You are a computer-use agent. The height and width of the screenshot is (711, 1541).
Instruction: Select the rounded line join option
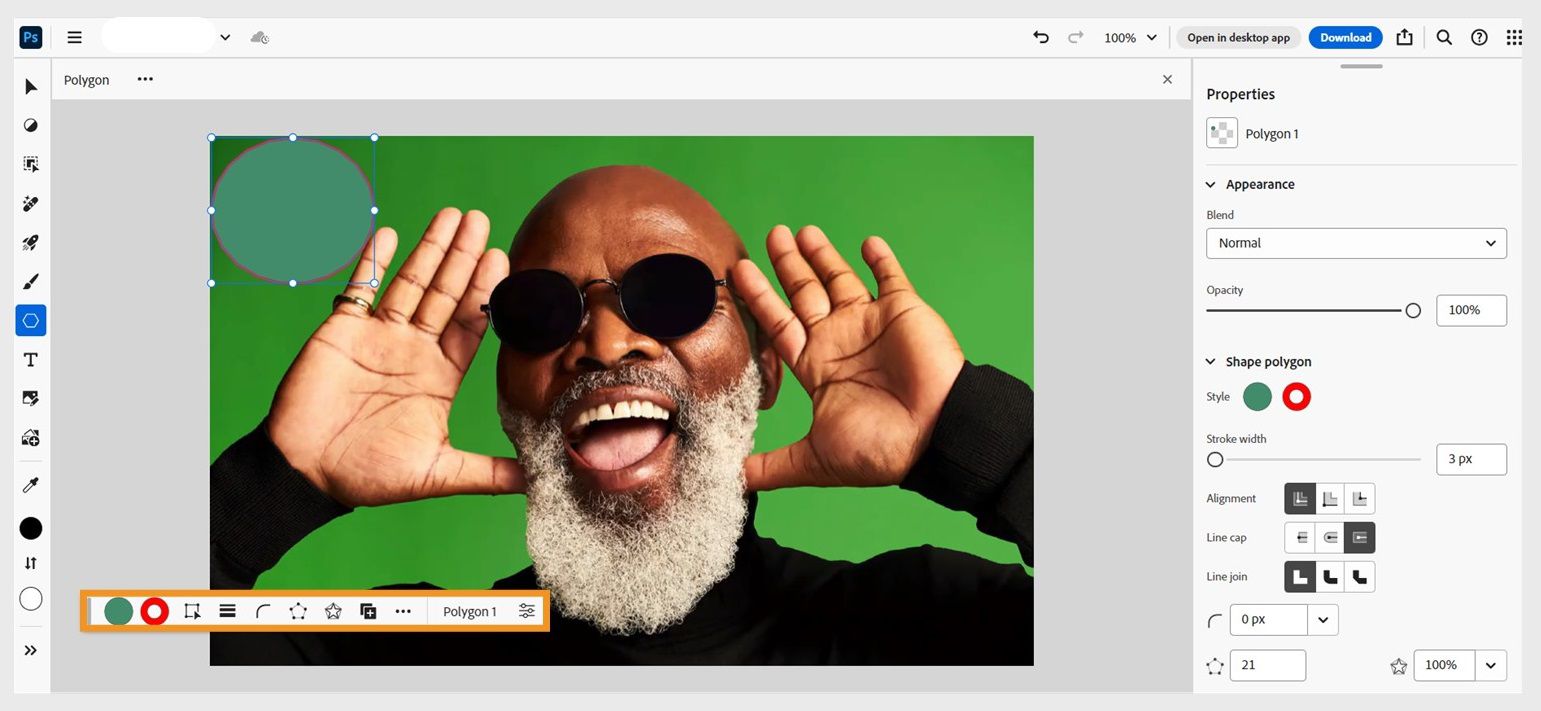click(1329, 576)
